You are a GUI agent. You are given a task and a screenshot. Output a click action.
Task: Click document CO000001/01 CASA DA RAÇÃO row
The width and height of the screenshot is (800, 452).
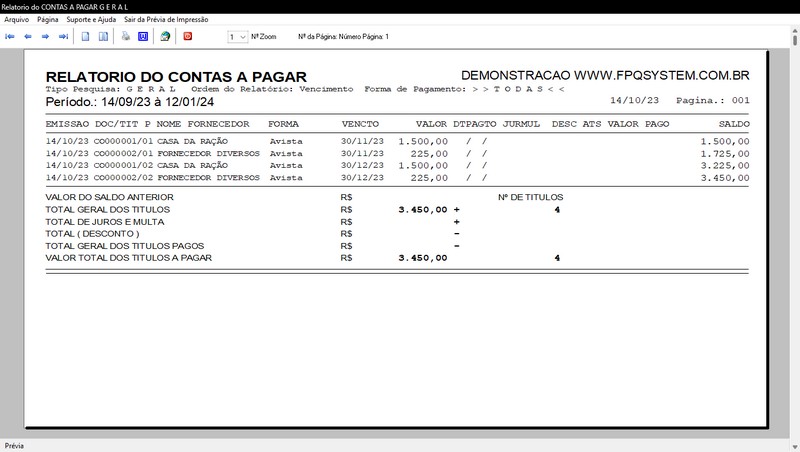(x=397, y=141)
